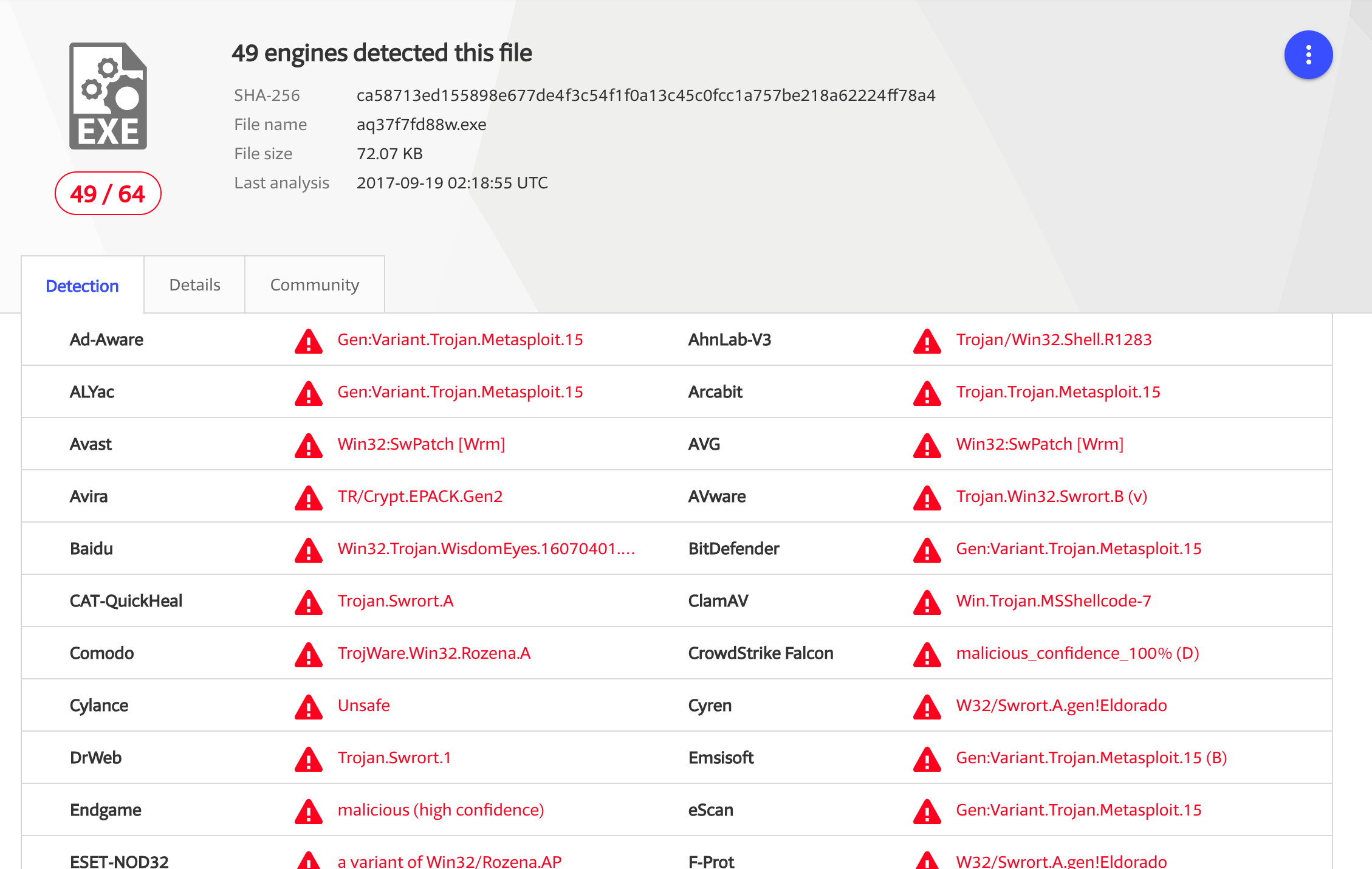Switch to the Community tab

coord(313,285)
